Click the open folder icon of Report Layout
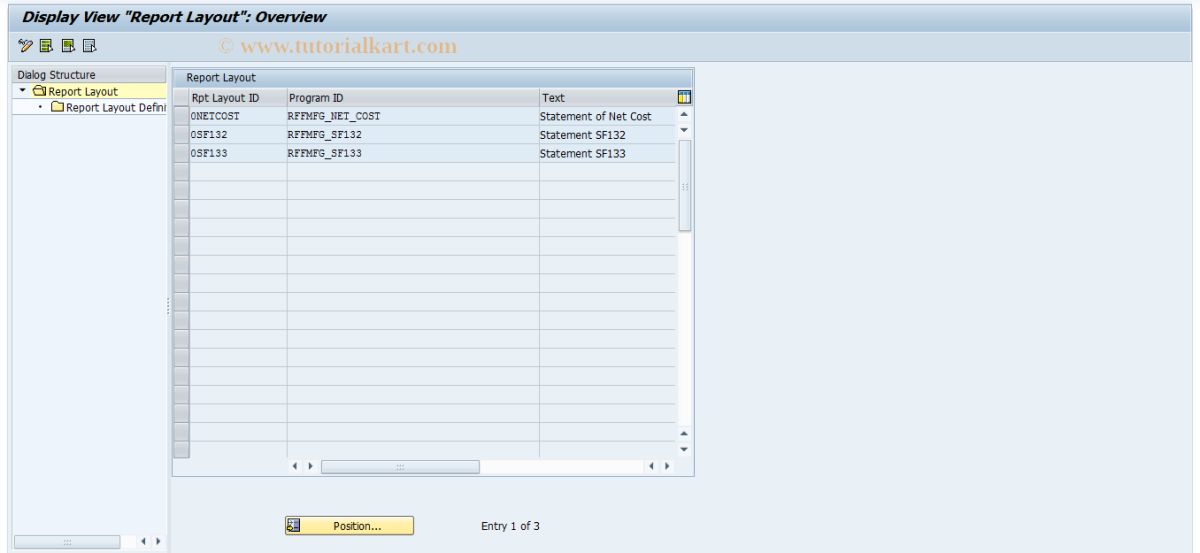The width and height of the screenshot is (1200, 553). [x=38, y=92]
